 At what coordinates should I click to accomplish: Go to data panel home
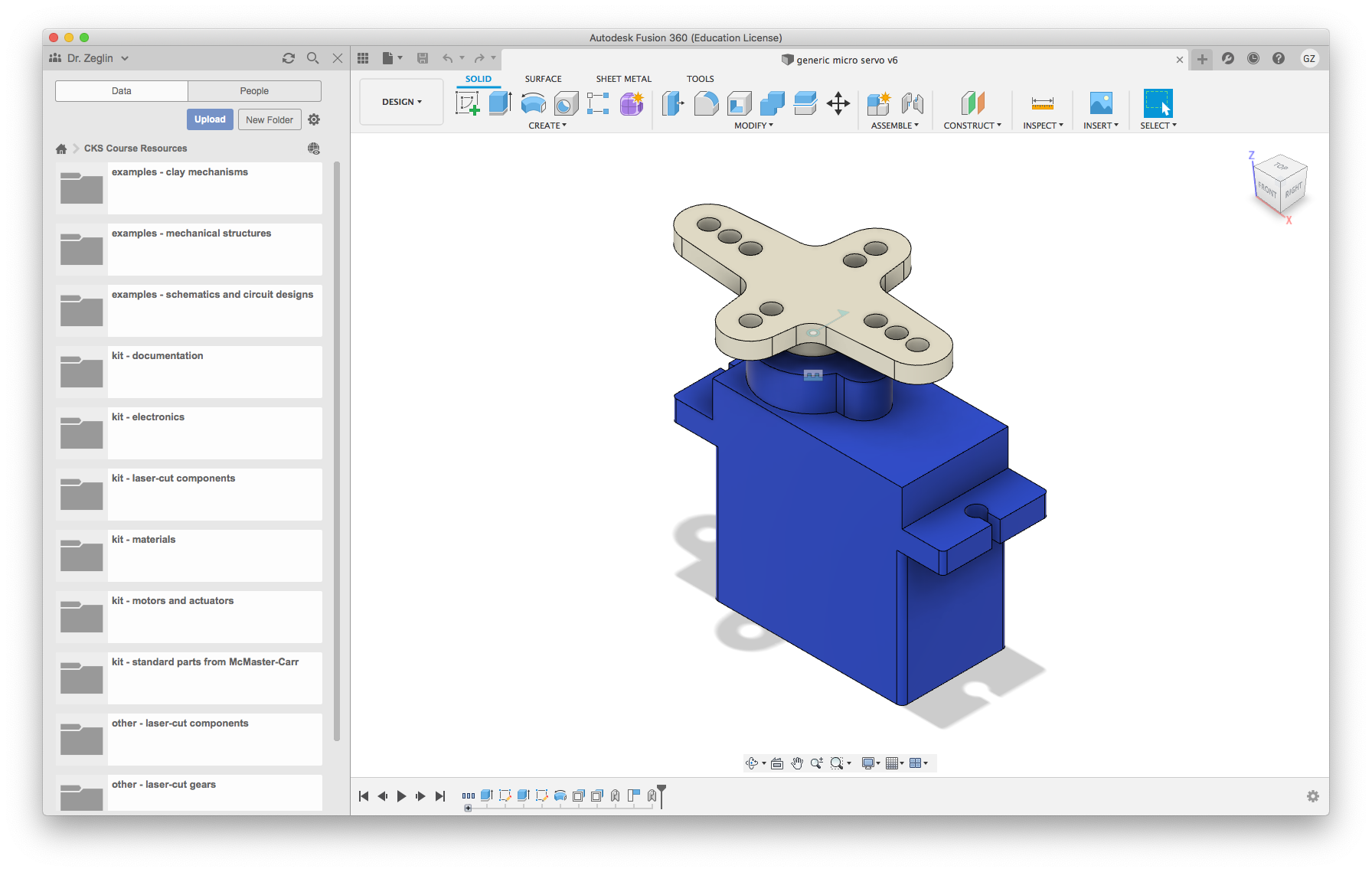[x=61, y=149]
